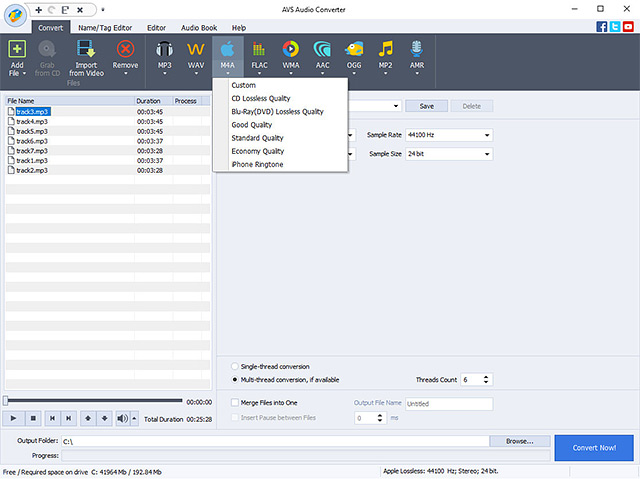
Task: Select Single-thread conversion option
Action: [235, 366]
